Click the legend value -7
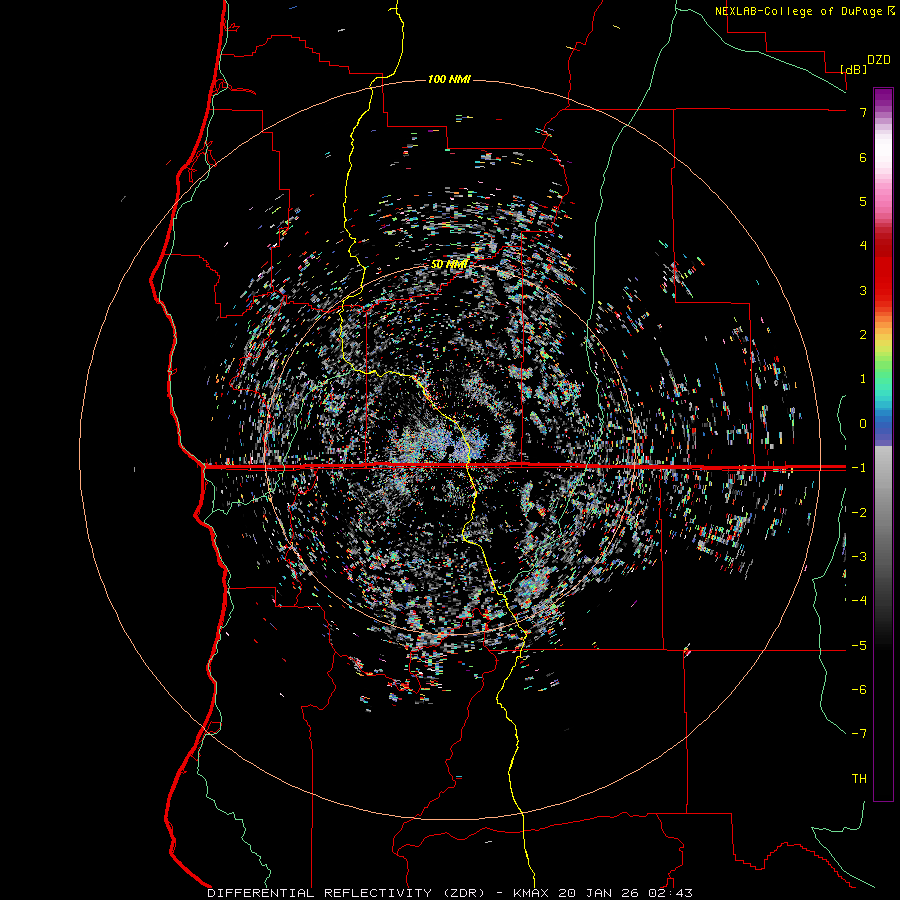This screenshot has height=900, width=900. tap(859, 734)
